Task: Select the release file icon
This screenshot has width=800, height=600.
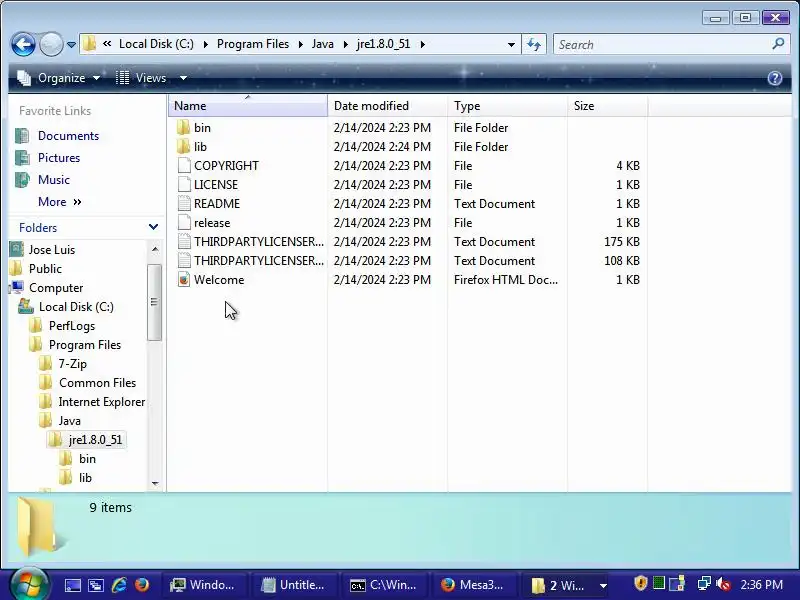Action: click(x=184, y=223)
